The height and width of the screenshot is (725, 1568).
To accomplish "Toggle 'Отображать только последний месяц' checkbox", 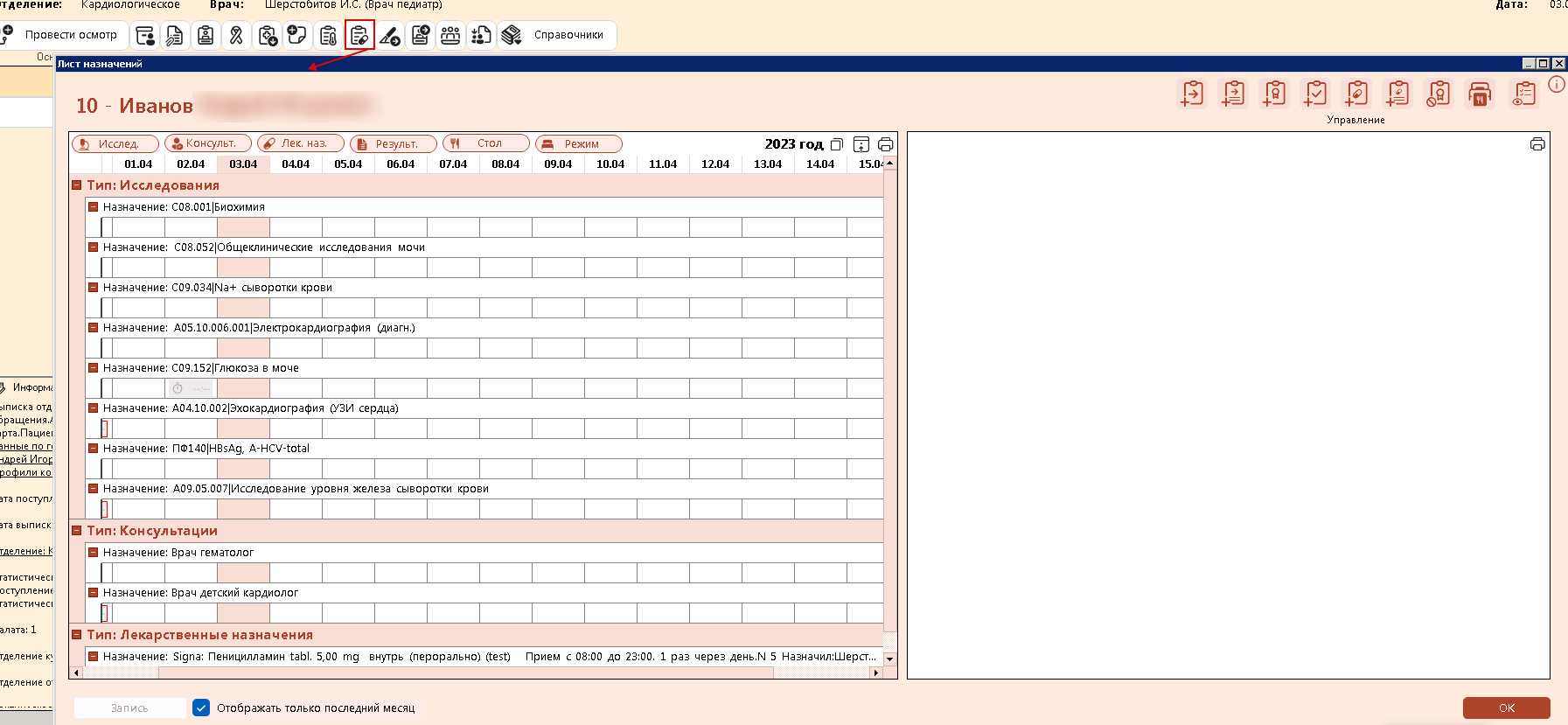I will pos(201,708).
